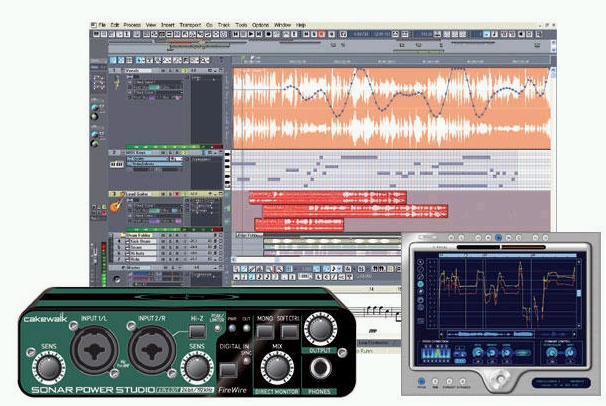Image resolution: width=606 pixels, height=406 pixels.
Task: Click the Stop button in the transport toolbar
Action: (x=243, y=34)
